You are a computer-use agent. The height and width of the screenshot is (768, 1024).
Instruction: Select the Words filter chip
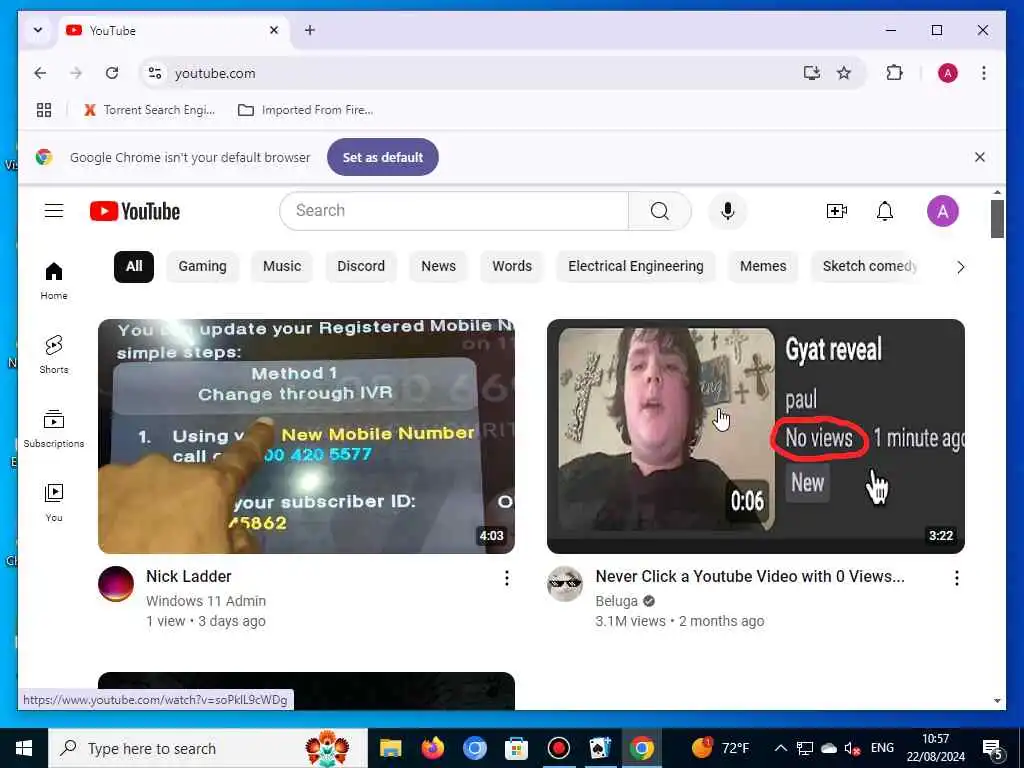click(x=512, y=266)
